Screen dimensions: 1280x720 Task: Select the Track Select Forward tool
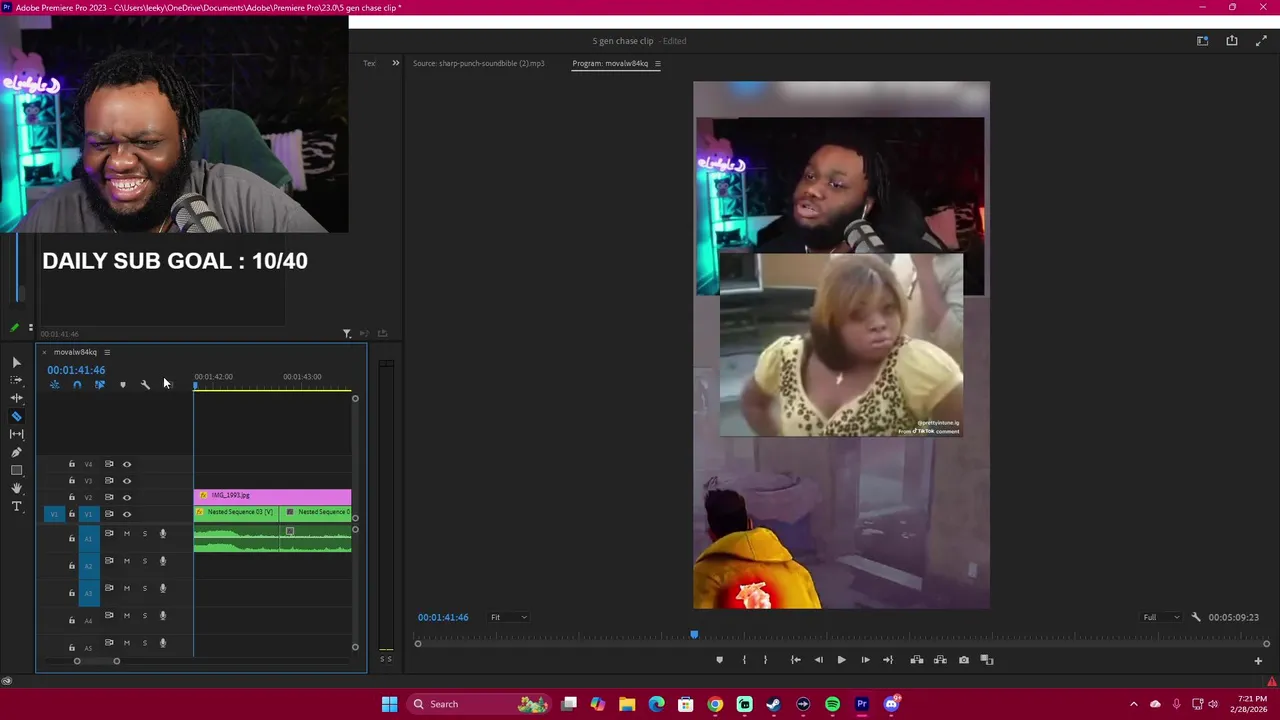pyautogui.click(x=16, y=380)
